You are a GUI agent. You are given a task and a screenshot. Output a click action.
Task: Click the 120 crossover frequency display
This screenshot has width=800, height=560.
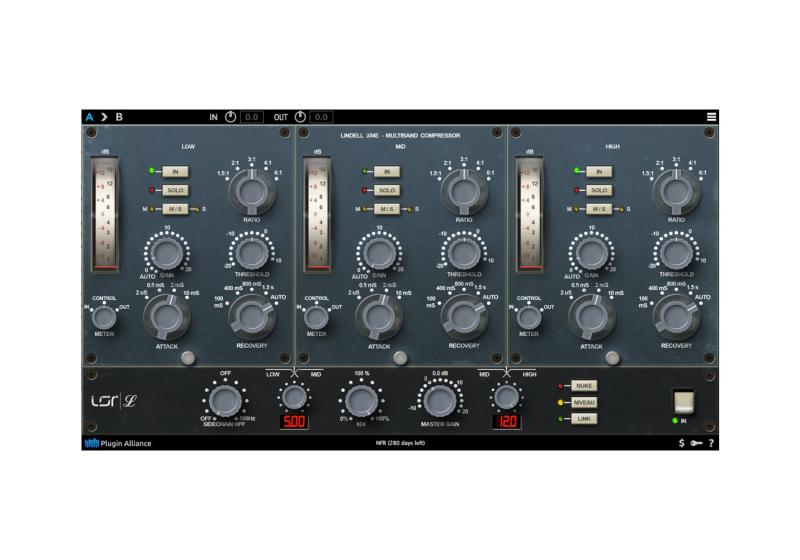point(507,421)
